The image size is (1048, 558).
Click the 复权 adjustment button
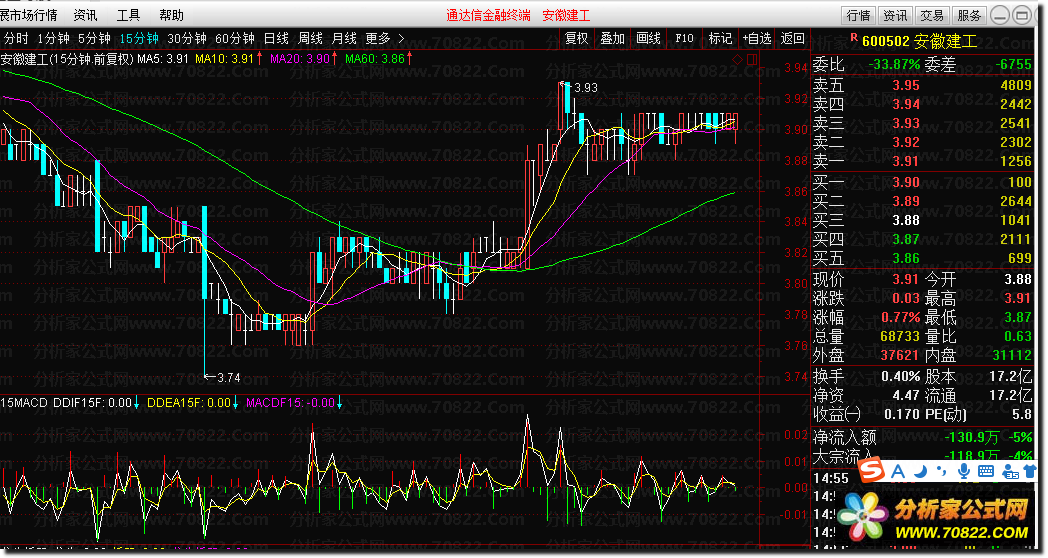coord(576,38)
